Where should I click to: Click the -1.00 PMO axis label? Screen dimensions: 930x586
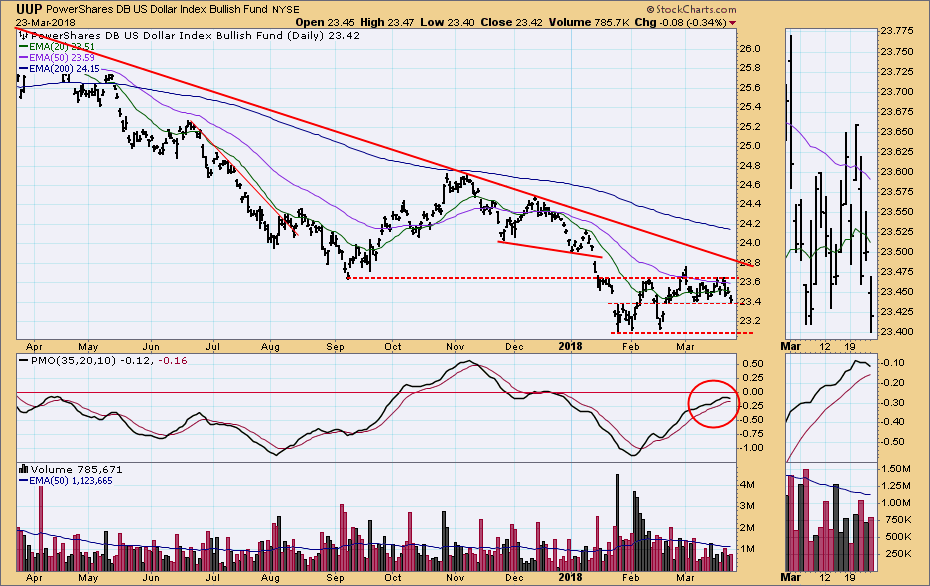click(x=751, y=448)
